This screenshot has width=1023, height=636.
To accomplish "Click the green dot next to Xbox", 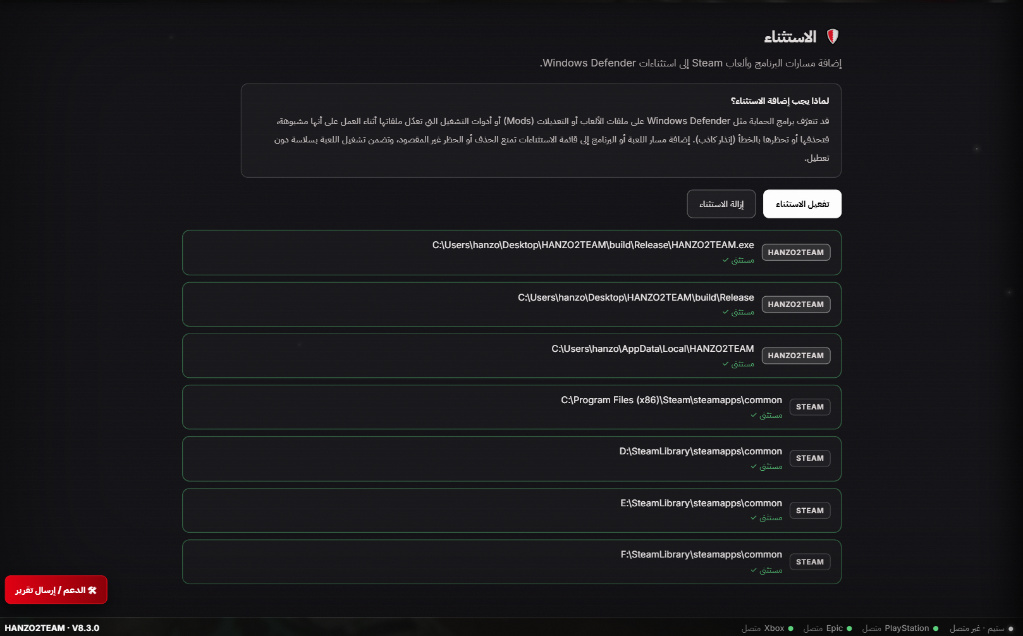I will click(791, 629).
